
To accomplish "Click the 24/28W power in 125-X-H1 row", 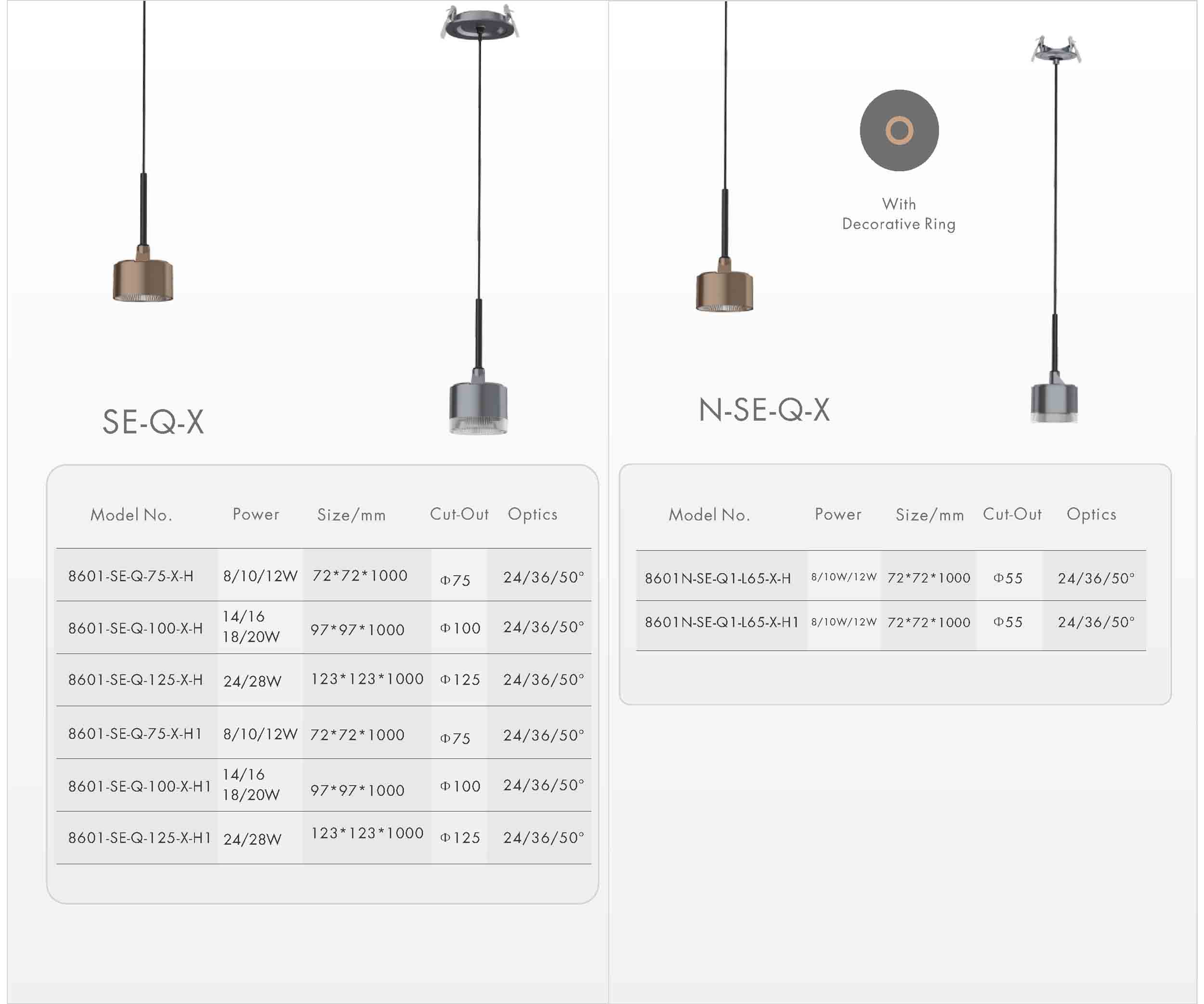I will [252, 839].
